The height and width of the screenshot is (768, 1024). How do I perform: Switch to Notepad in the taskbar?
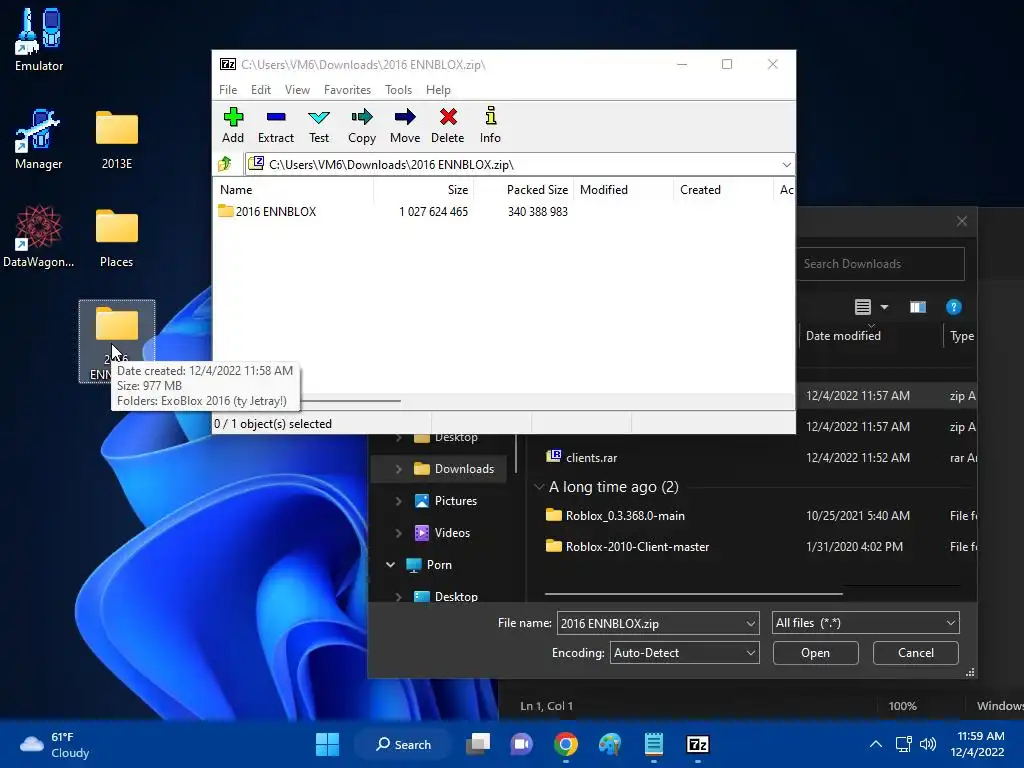[654, 744]
